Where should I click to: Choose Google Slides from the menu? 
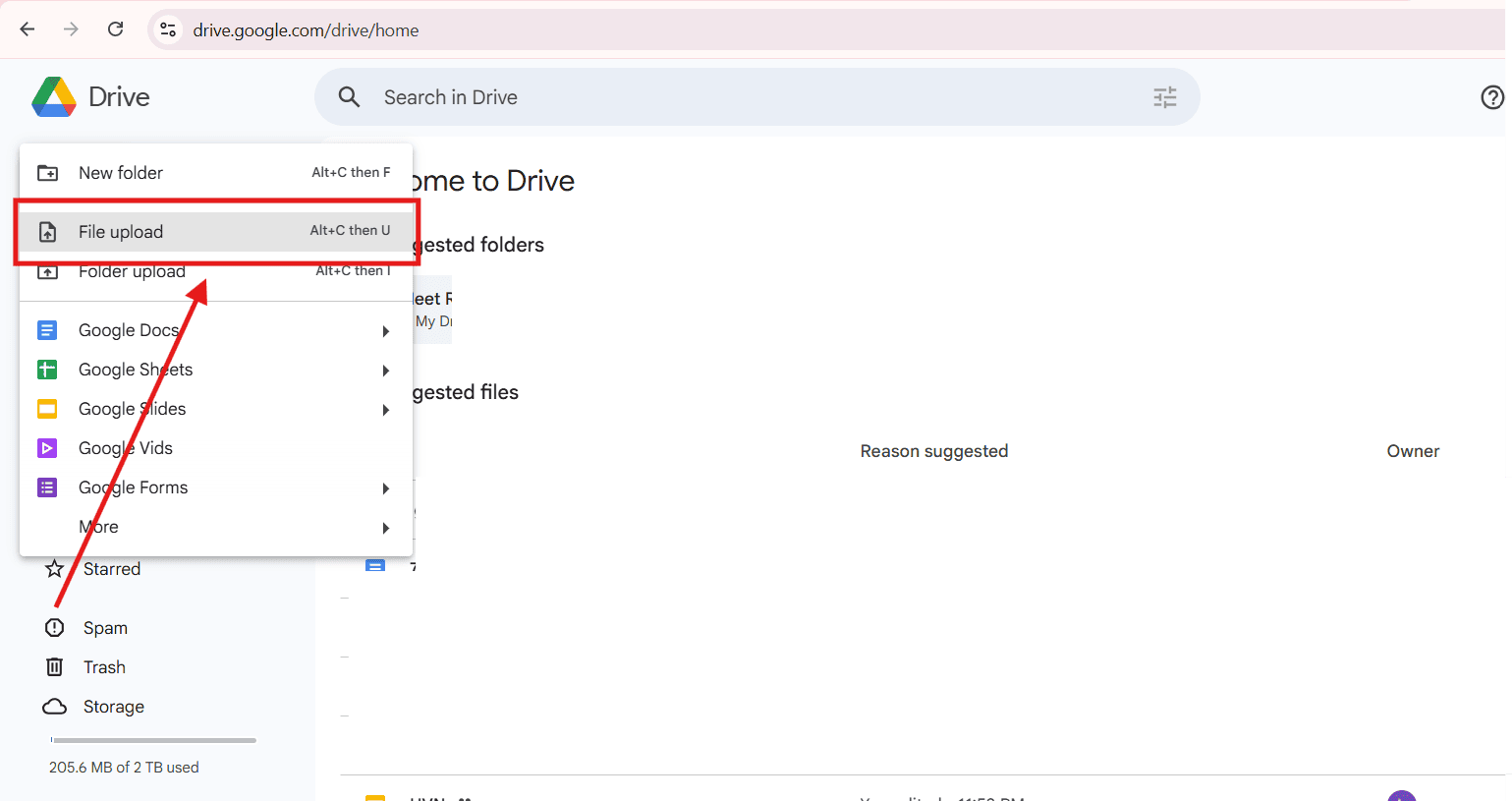(x=216, y=409)
